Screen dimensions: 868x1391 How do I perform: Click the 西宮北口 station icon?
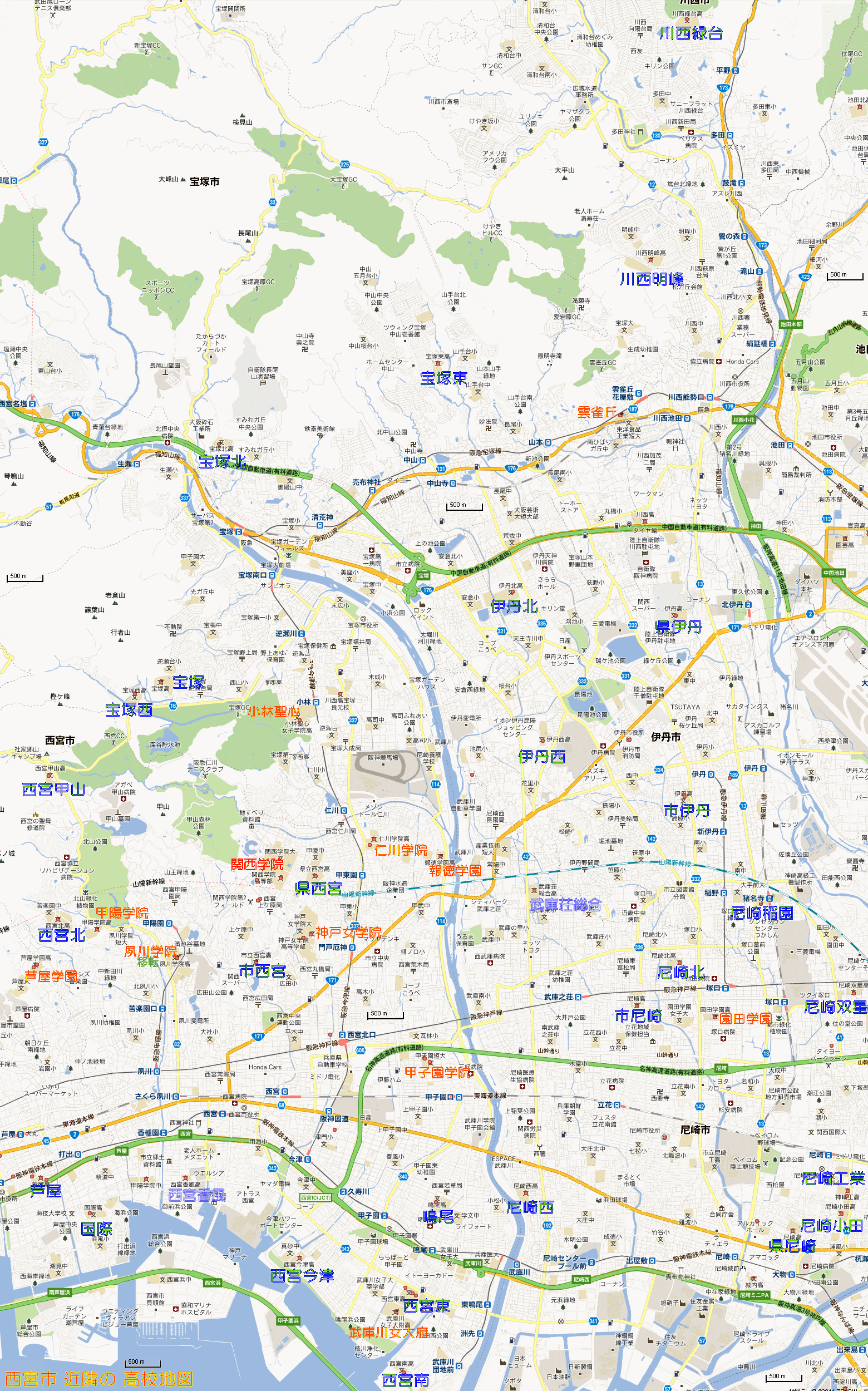(x=343, y=1034)
